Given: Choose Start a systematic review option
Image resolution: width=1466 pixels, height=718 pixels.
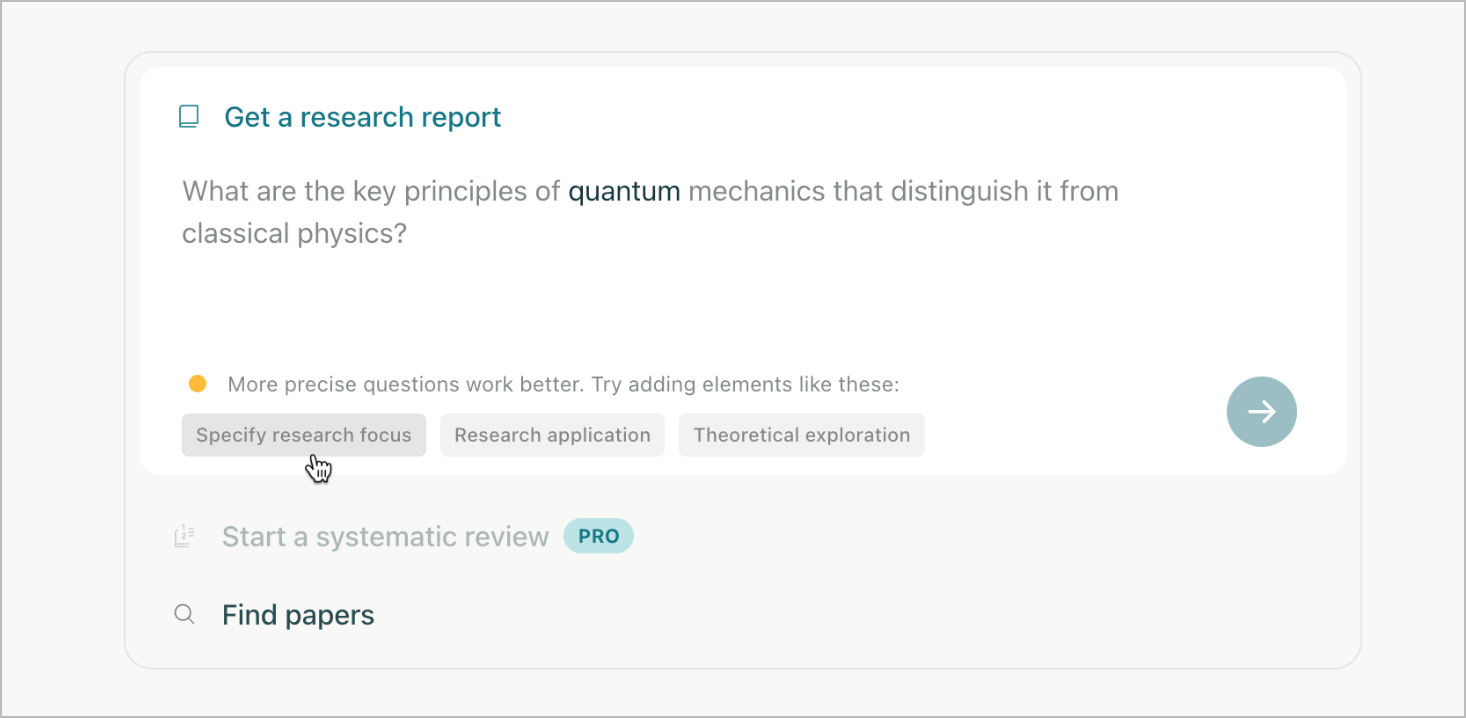Looking at the screenshot, I should (385, 537).
